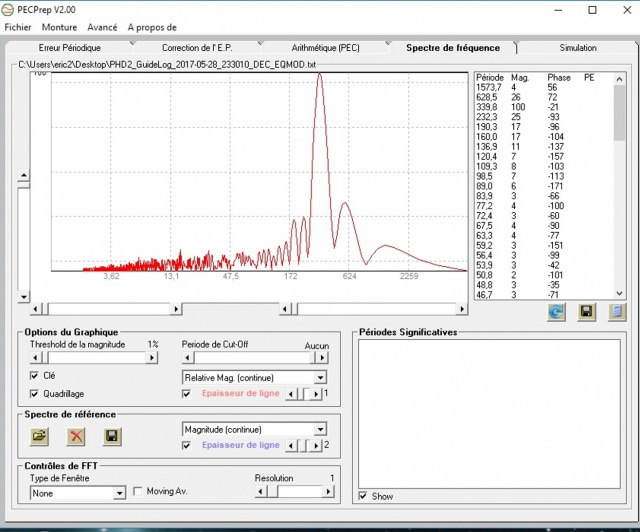This screenshot has width=640, height=532.
Task: Click period list scrollbar down arrow
Action: click(619, 293)
